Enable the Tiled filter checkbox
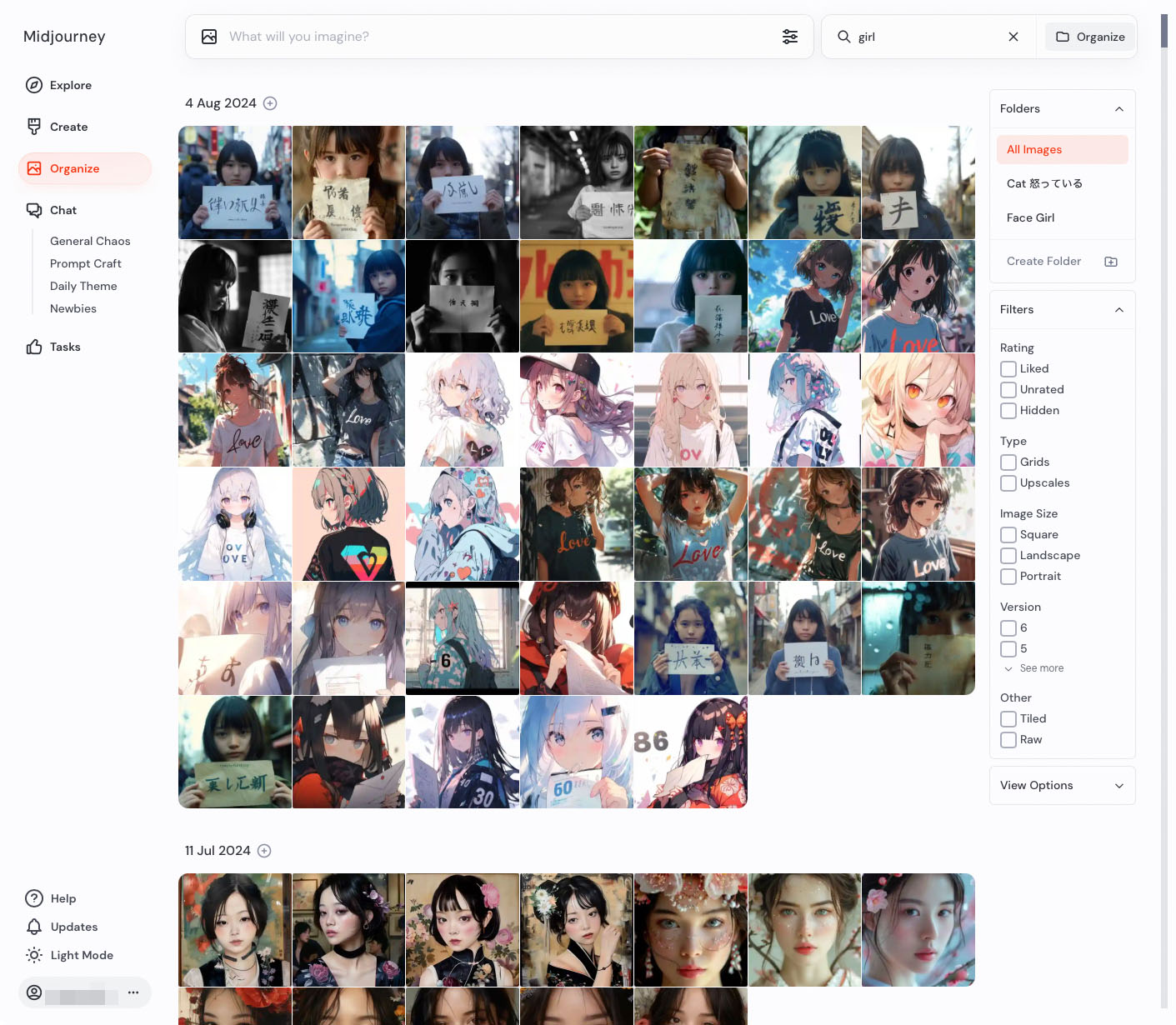 tap(1008, 719)
